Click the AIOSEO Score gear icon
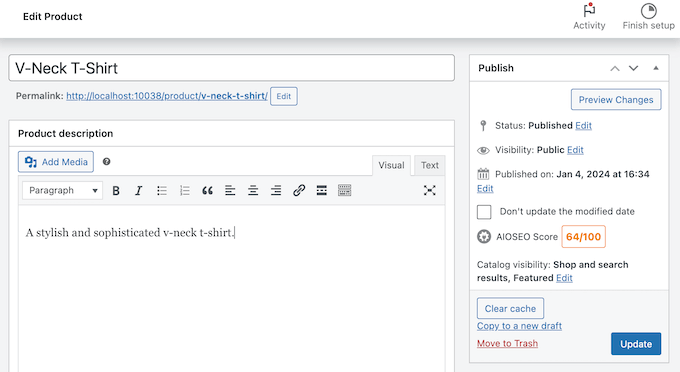680x372 pixels. tap(484, 237)
